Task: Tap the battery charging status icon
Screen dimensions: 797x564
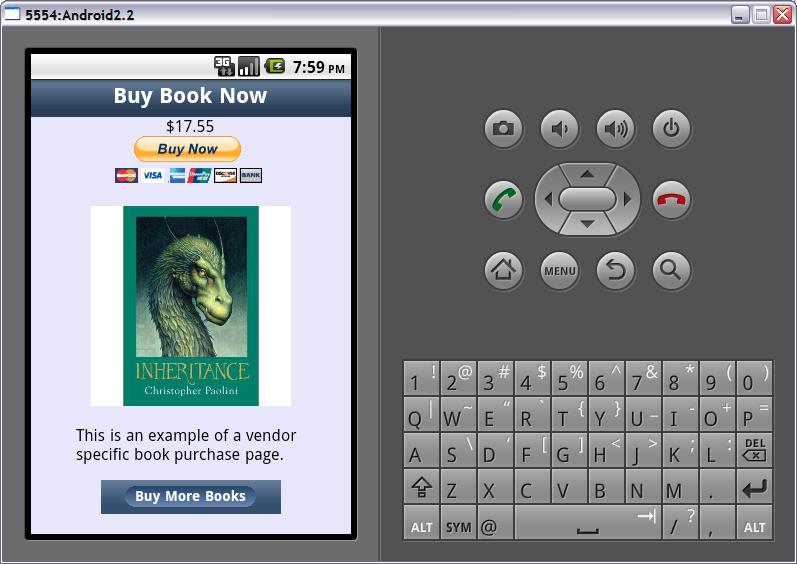Action: (x=275, y=67)
